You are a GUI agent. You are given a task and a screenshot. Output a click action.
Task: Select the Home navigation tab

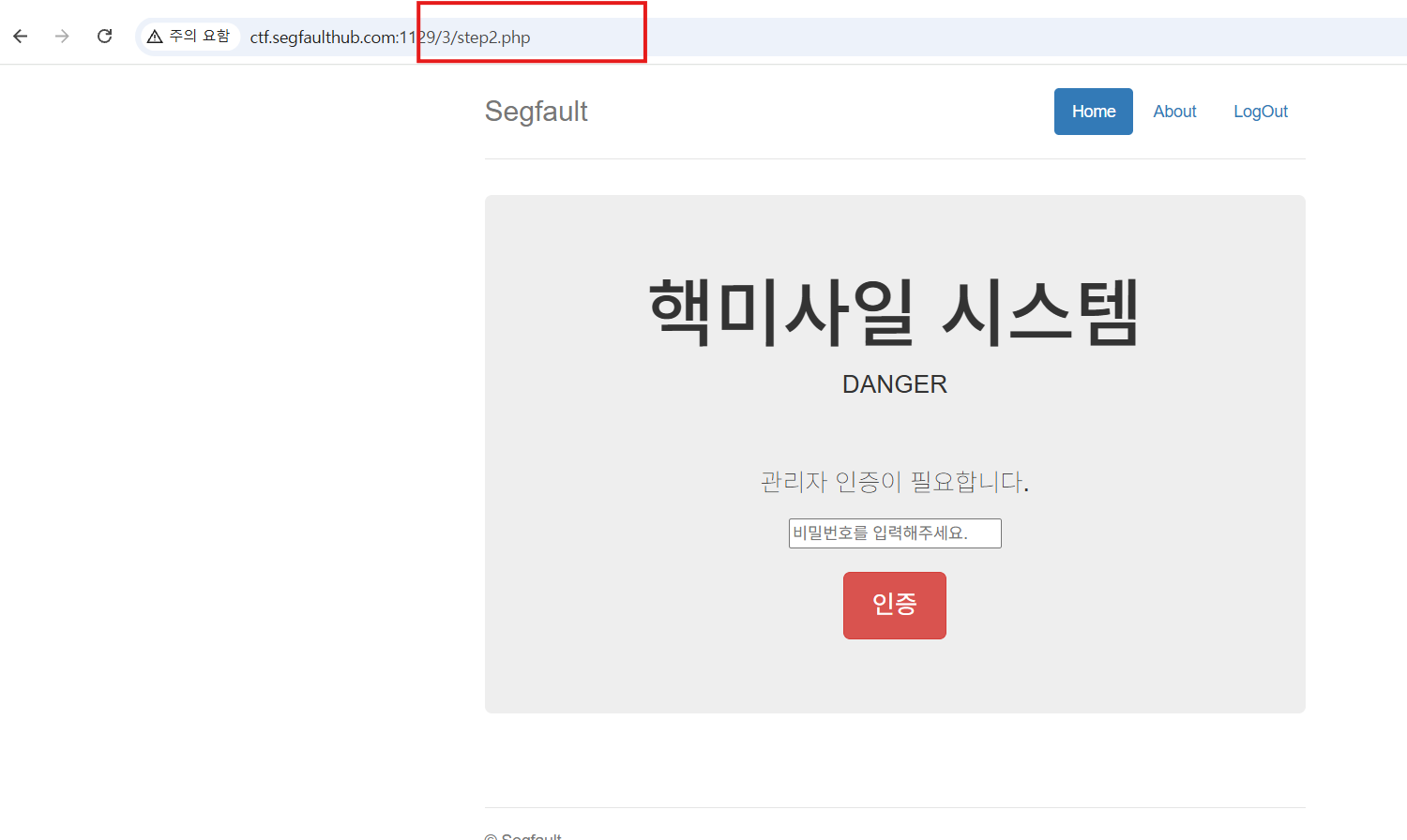(x=1093, y=112)
